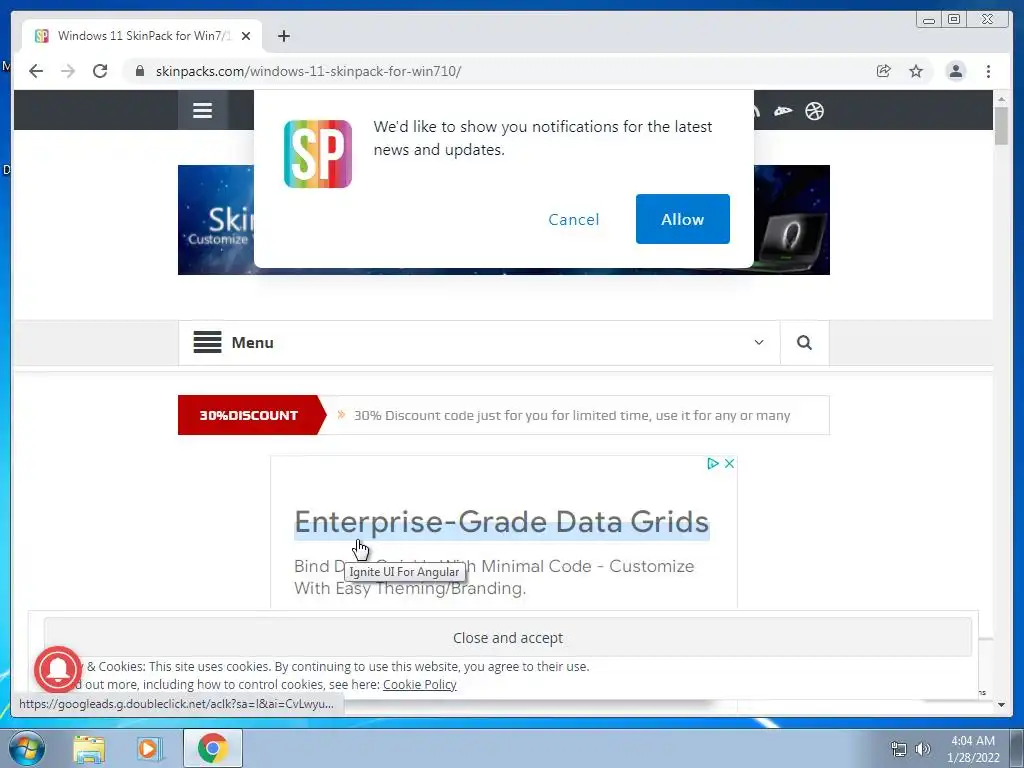Viewport: 1024px width, 768px height.
Task: Click the address bar URL
Action: click(x=308, y=71)
